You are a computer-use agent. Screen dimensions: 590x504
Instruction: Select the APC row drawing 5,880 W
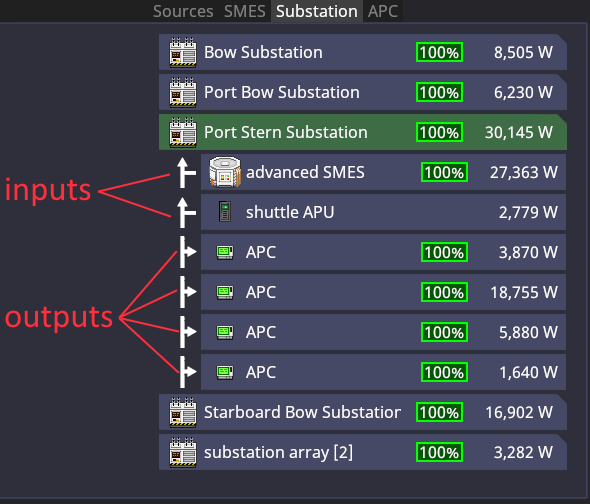pyautogui.click(x=383, y=332)
